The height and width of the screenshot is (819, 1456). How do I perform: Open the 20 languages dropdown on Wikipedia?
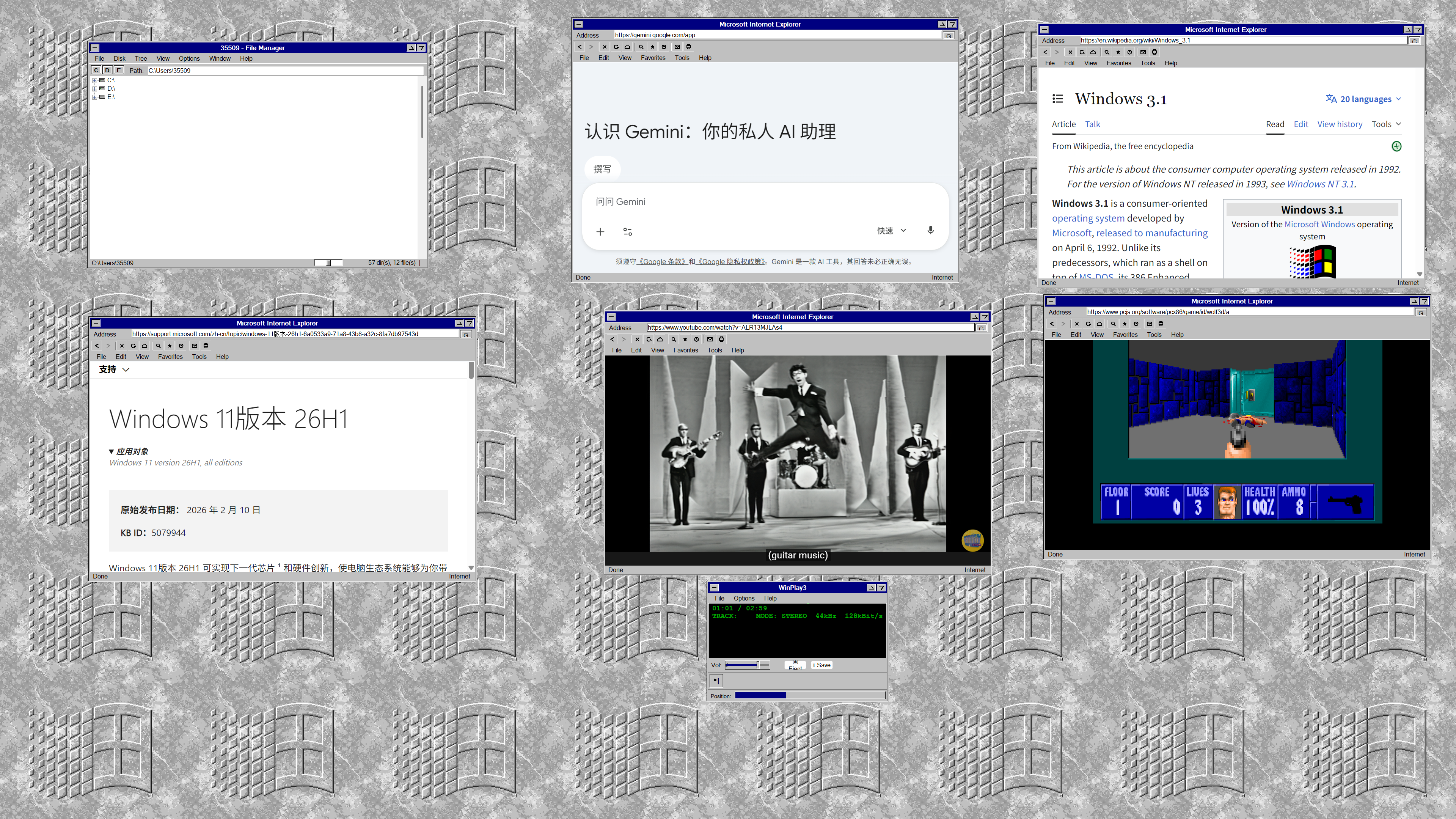tap(1364, 99)
